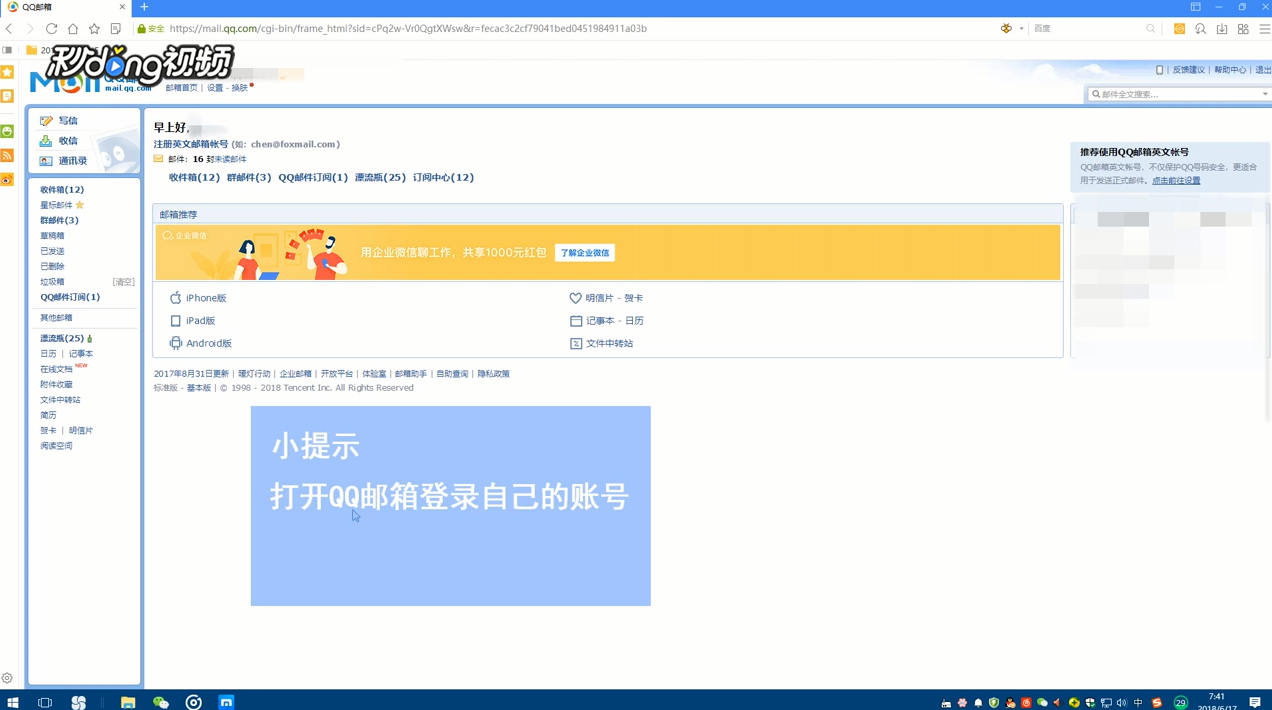Click the Android版 robot icon
The image size is (1272, 710).
point(176,343)
